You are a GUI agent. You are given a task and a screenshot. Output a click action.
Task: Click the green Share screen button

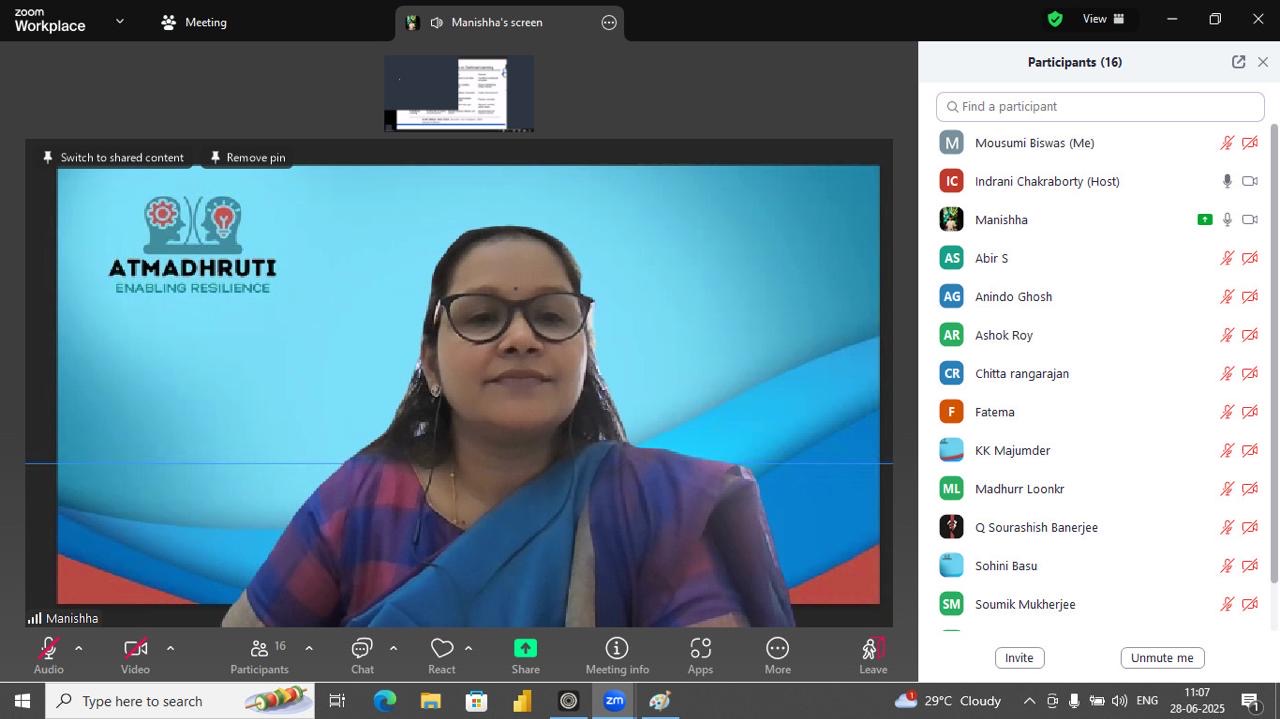point(525,655)
